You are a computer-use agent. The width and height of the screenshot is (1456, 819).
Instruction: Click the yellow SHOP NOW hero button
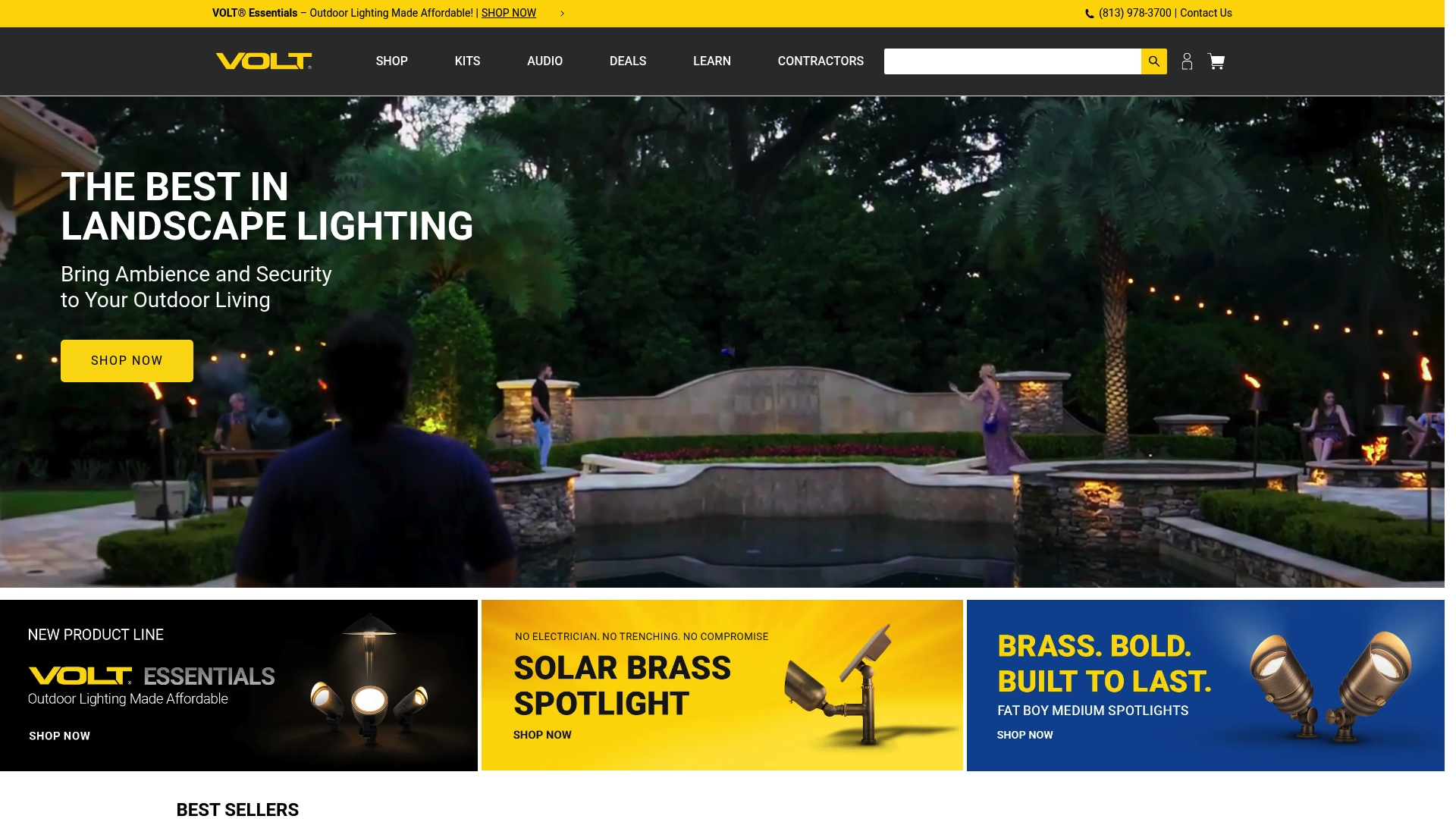[x=127, y=361]
